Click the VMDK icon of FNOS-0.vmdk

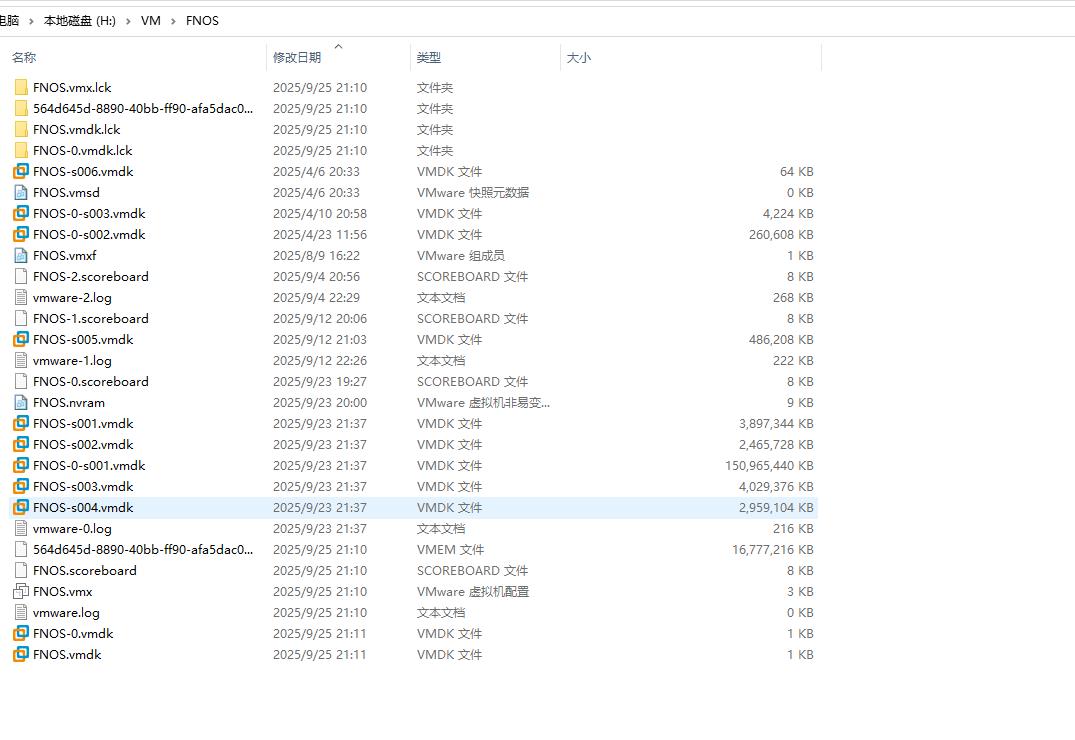pos(21,634)
